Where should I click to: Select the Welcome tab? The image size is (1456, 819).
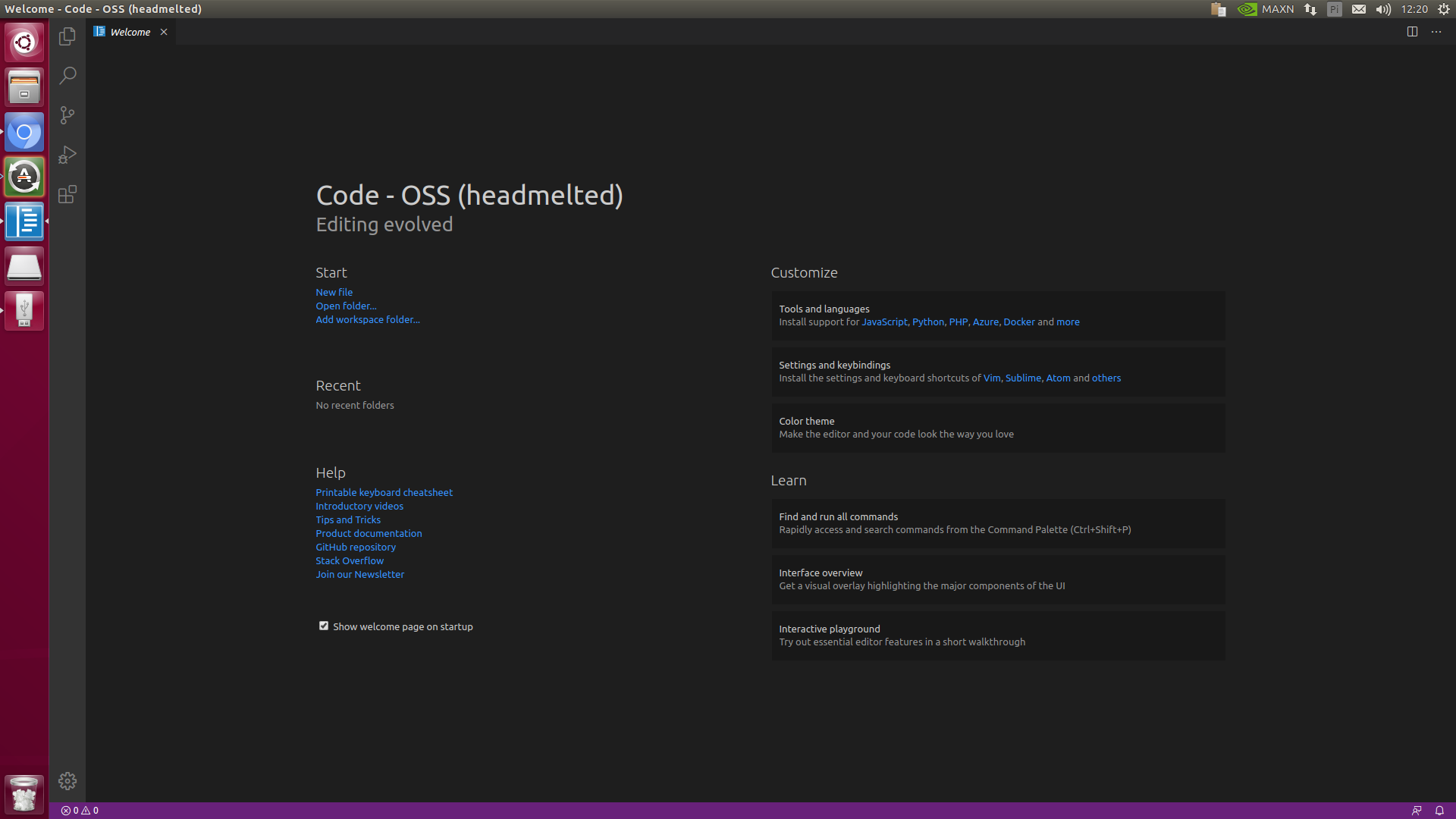(128, 32)
